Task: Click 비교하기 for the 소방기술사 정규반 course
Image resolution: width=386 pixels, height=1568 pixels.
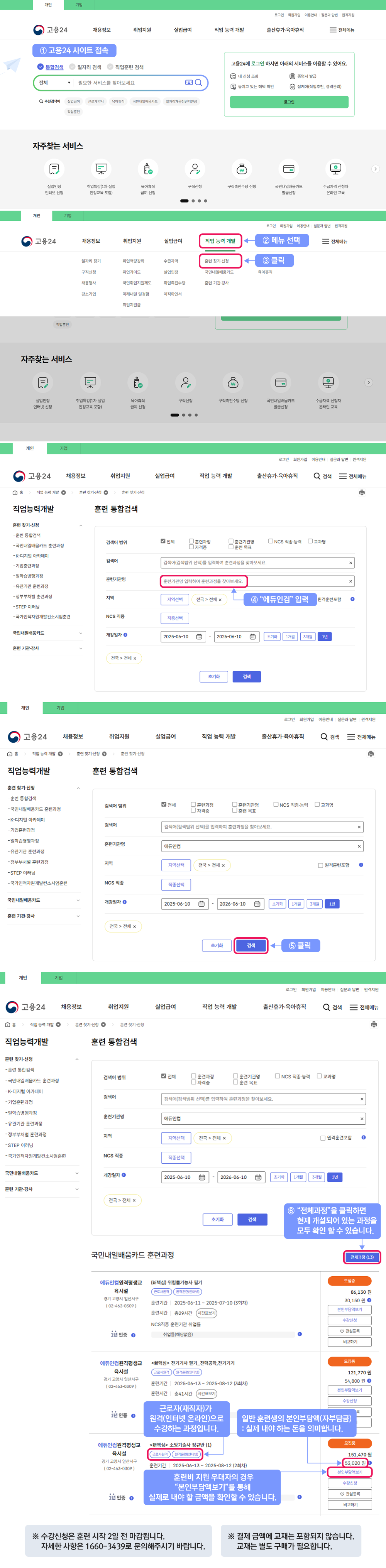Action: [x=349, y=1505]
